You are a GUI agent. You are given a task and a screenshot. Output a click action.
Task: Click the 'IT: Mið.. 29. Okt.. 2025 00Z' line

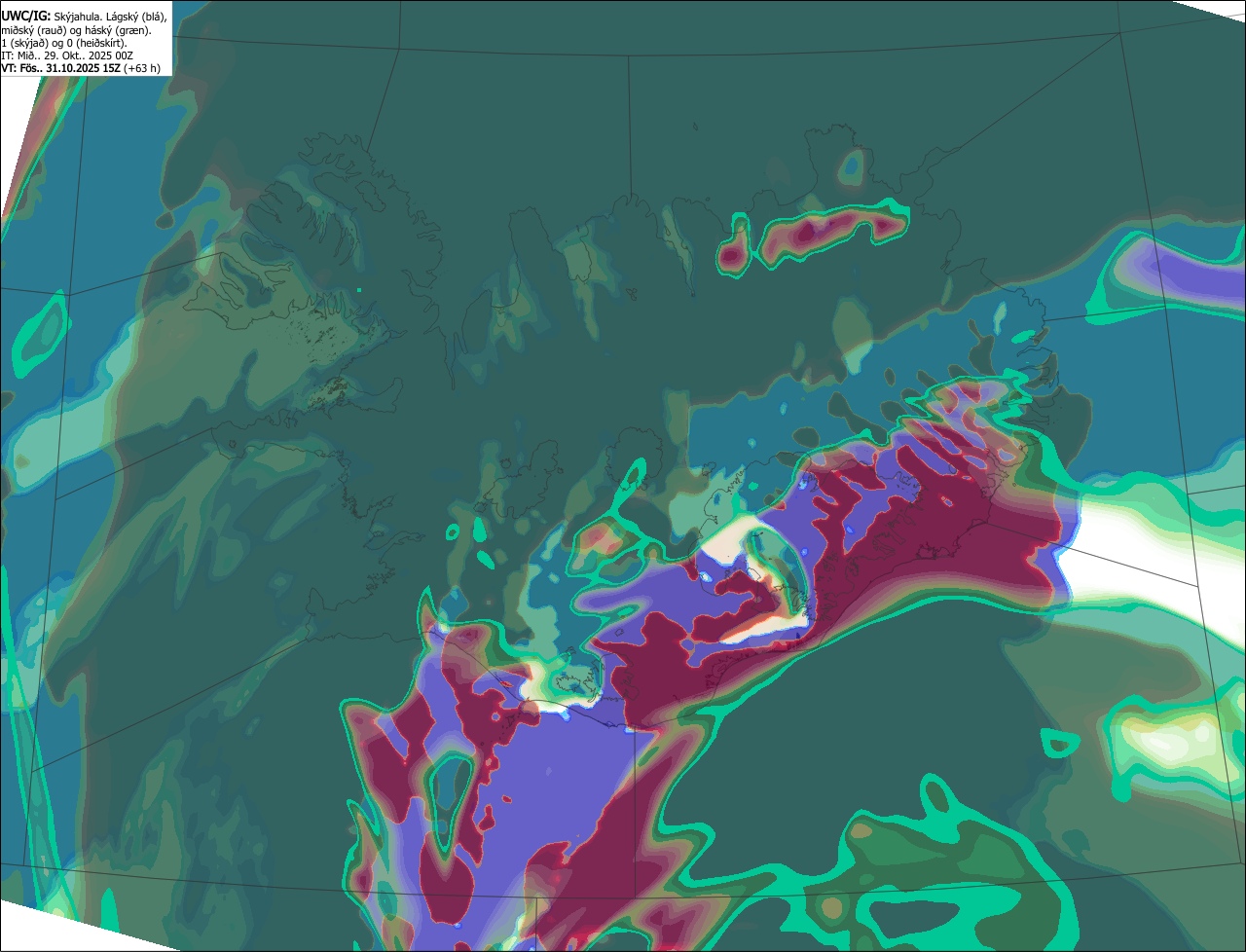(x=67, y=55)
